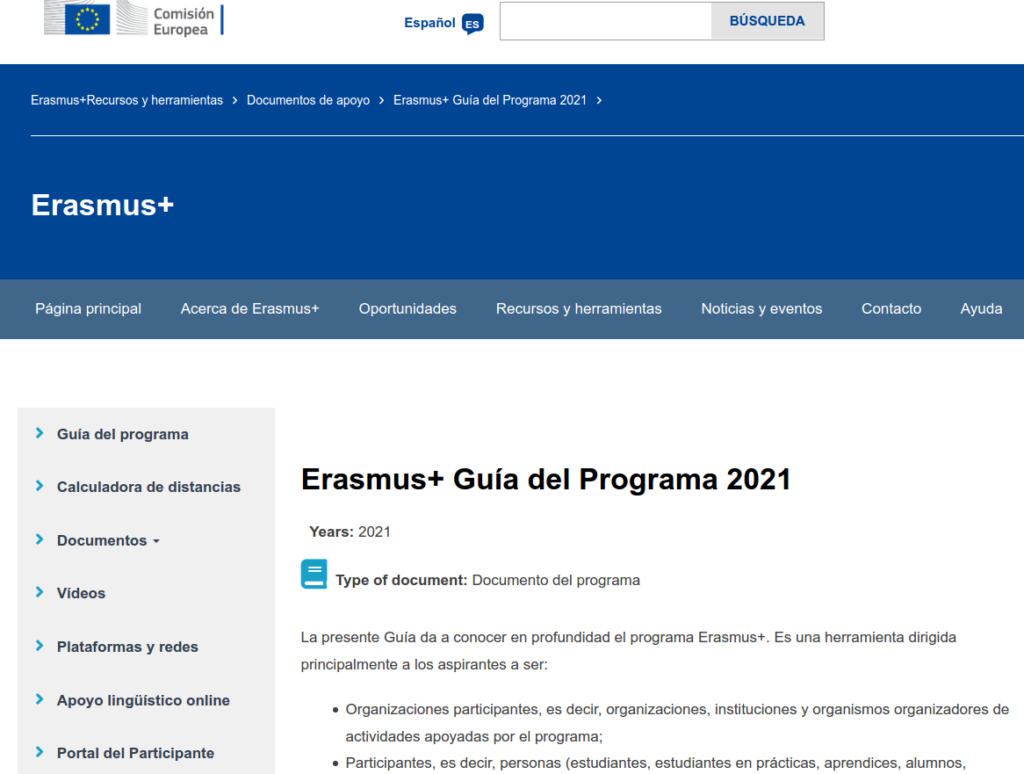Click the Erasmus+Recursos y herramientas breadcrumb

pos(127,100)
